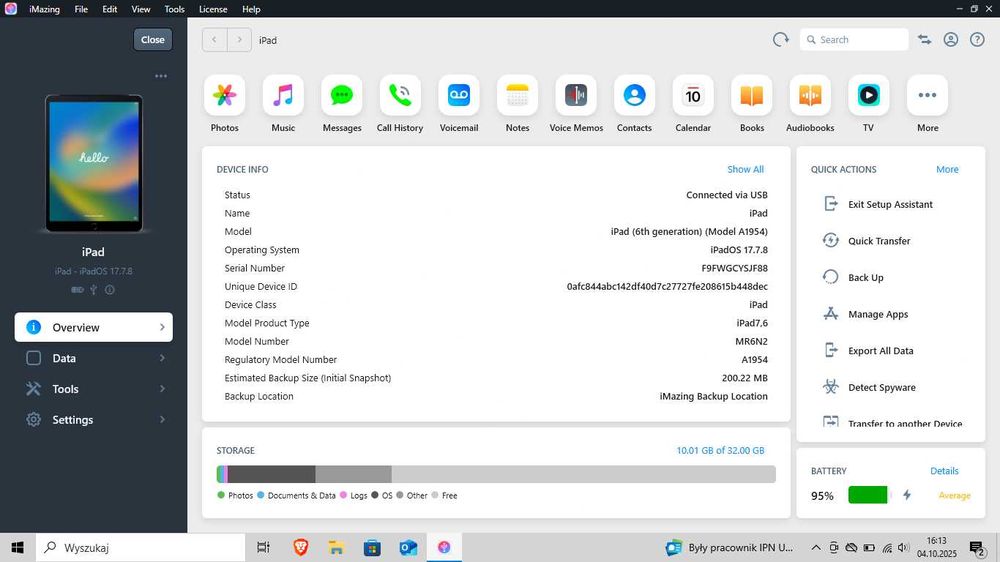Click the battery status icon under iPad name
This screenshot has height=562, width=1000.
[x=77, y=290]
